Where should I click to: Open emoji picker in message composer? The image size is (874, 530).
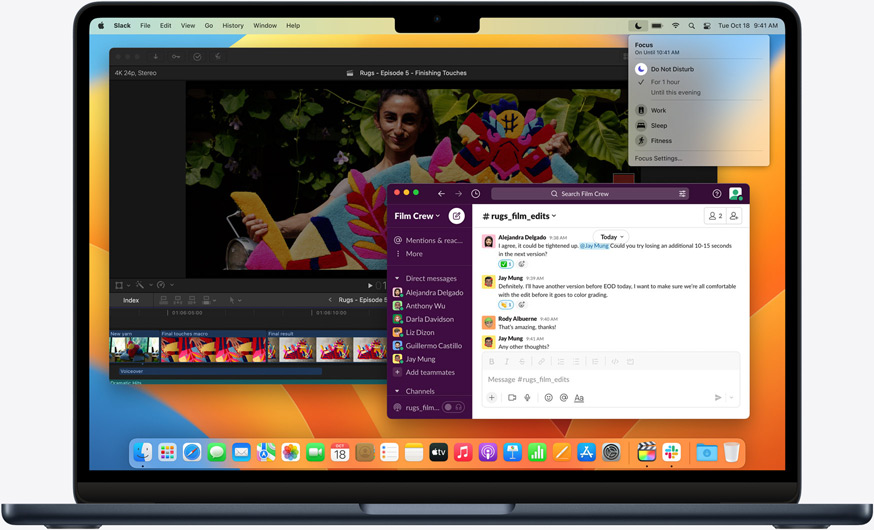[x=548, y=397]
